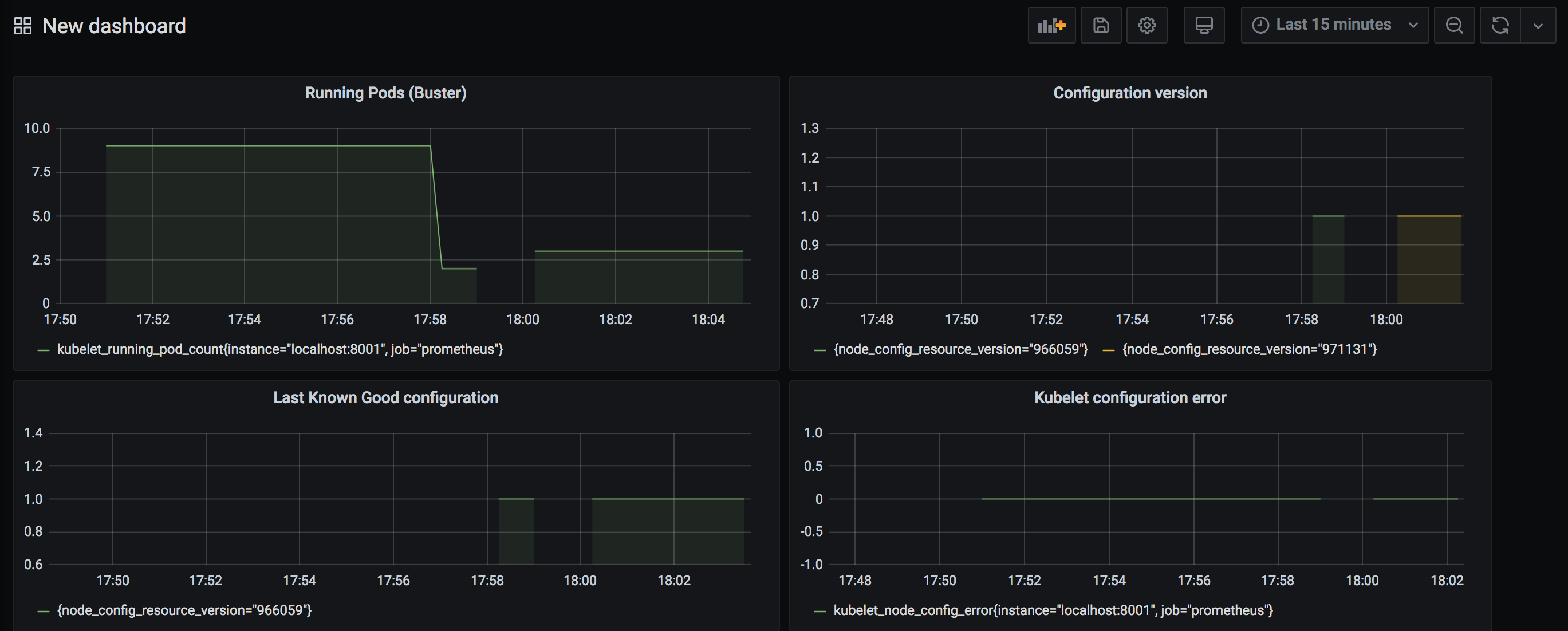Image resolution: width=1568 pixels, height=631 pixels.
Task: Click the Kubelet configuration error panel title
Action: pyautogui.click(x=1130, y=398)
